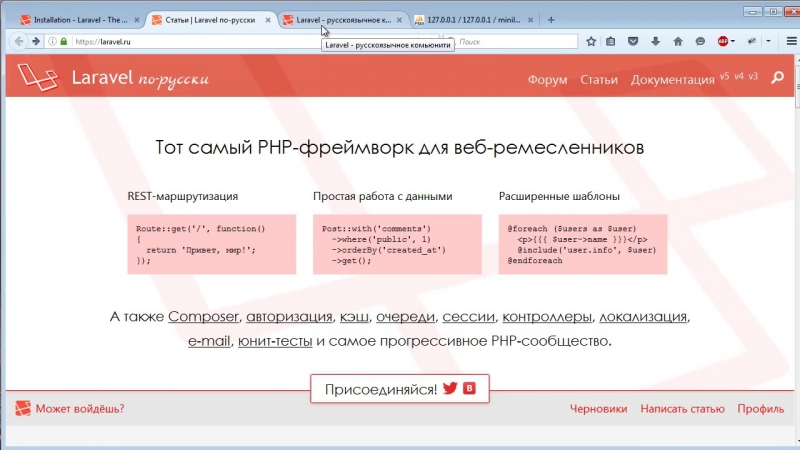Open a new tab with plus button
The width and height of the screenshot is (800, 450).
[551, 20]
